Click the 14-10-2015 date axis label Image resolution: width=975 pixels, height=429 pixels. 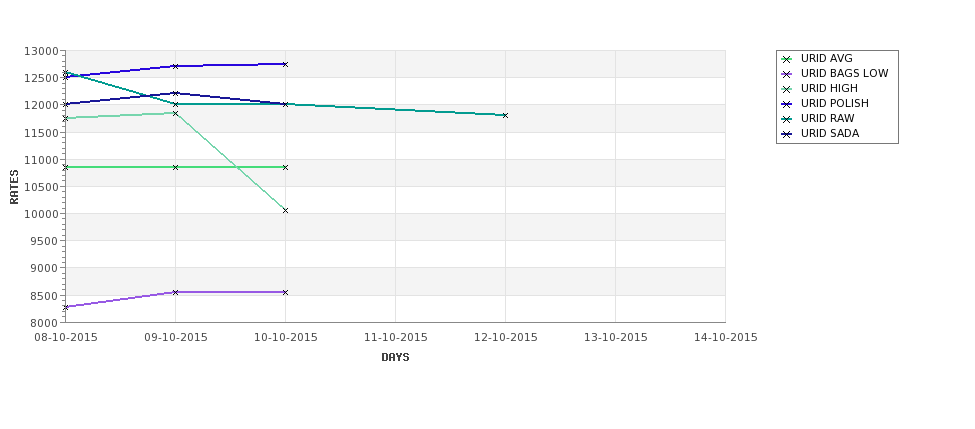[x=726, y=338]
